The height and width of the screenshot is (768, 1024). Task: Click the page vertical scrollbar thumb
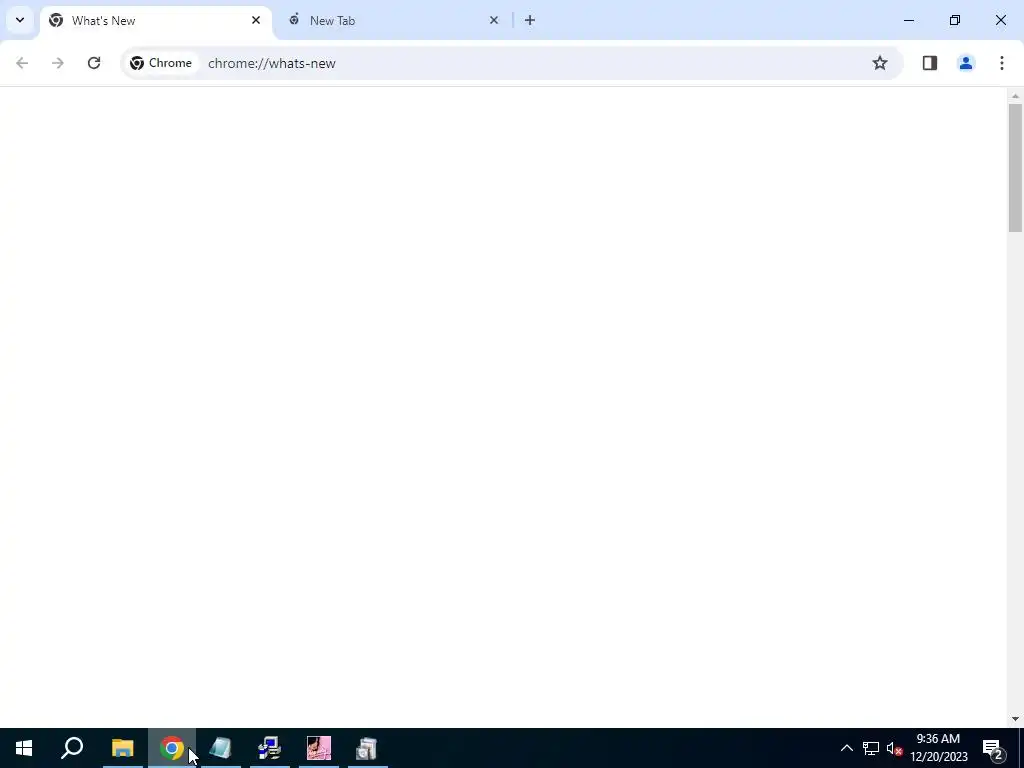(x=1015, y=168)
